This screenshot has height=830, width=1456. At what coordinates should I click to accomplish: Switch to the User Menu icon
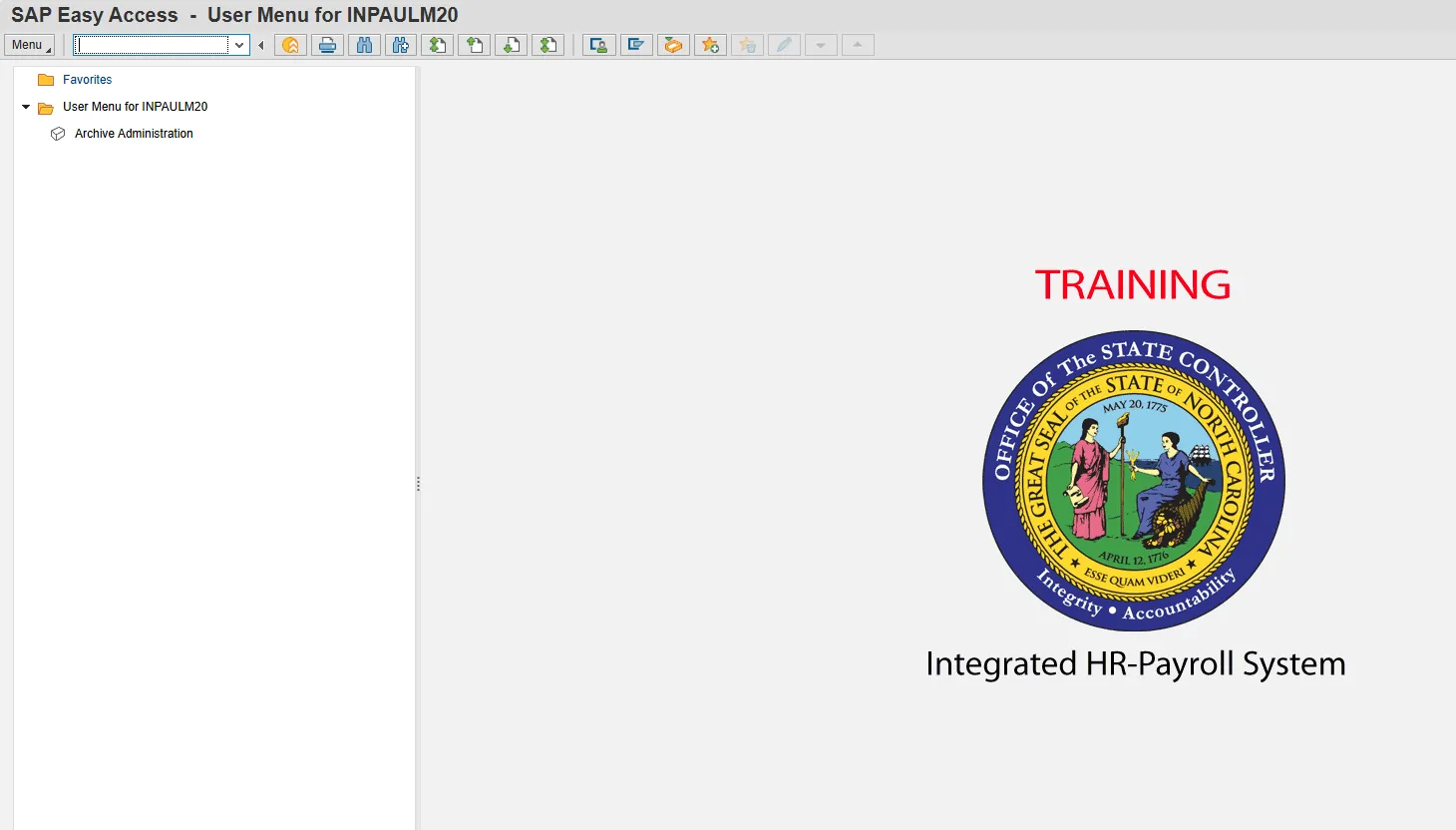[598, 45]
